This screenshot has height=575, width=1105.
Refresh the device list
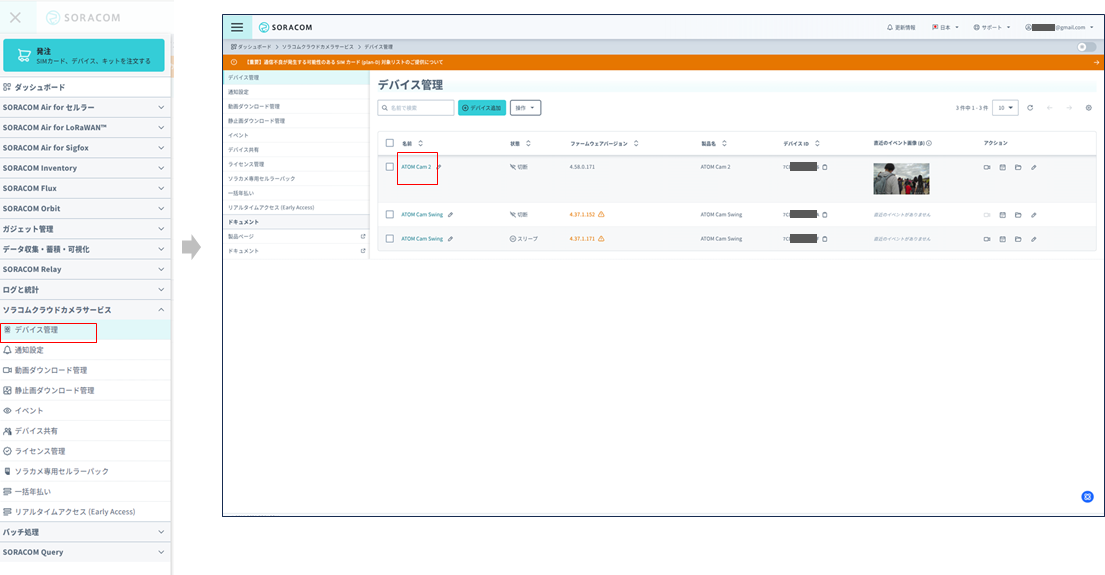pyautogui.click(x=1030, y=108)
